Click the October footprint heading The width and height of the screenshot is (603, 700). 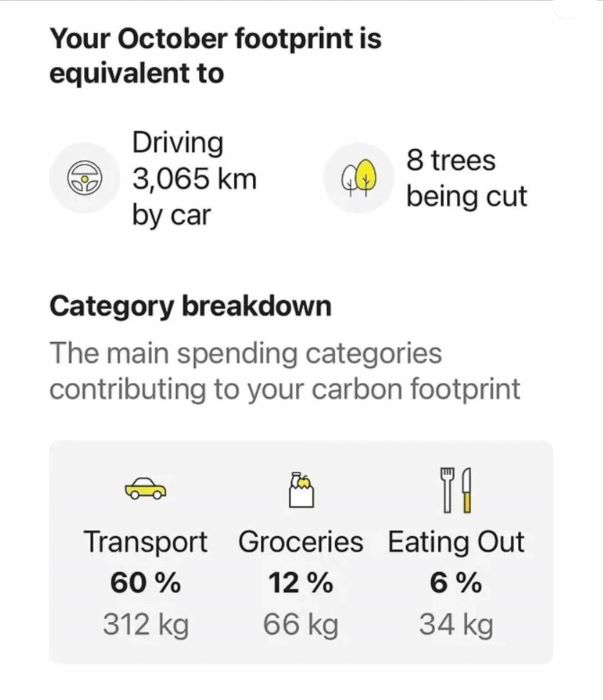[x=216, y=56]
